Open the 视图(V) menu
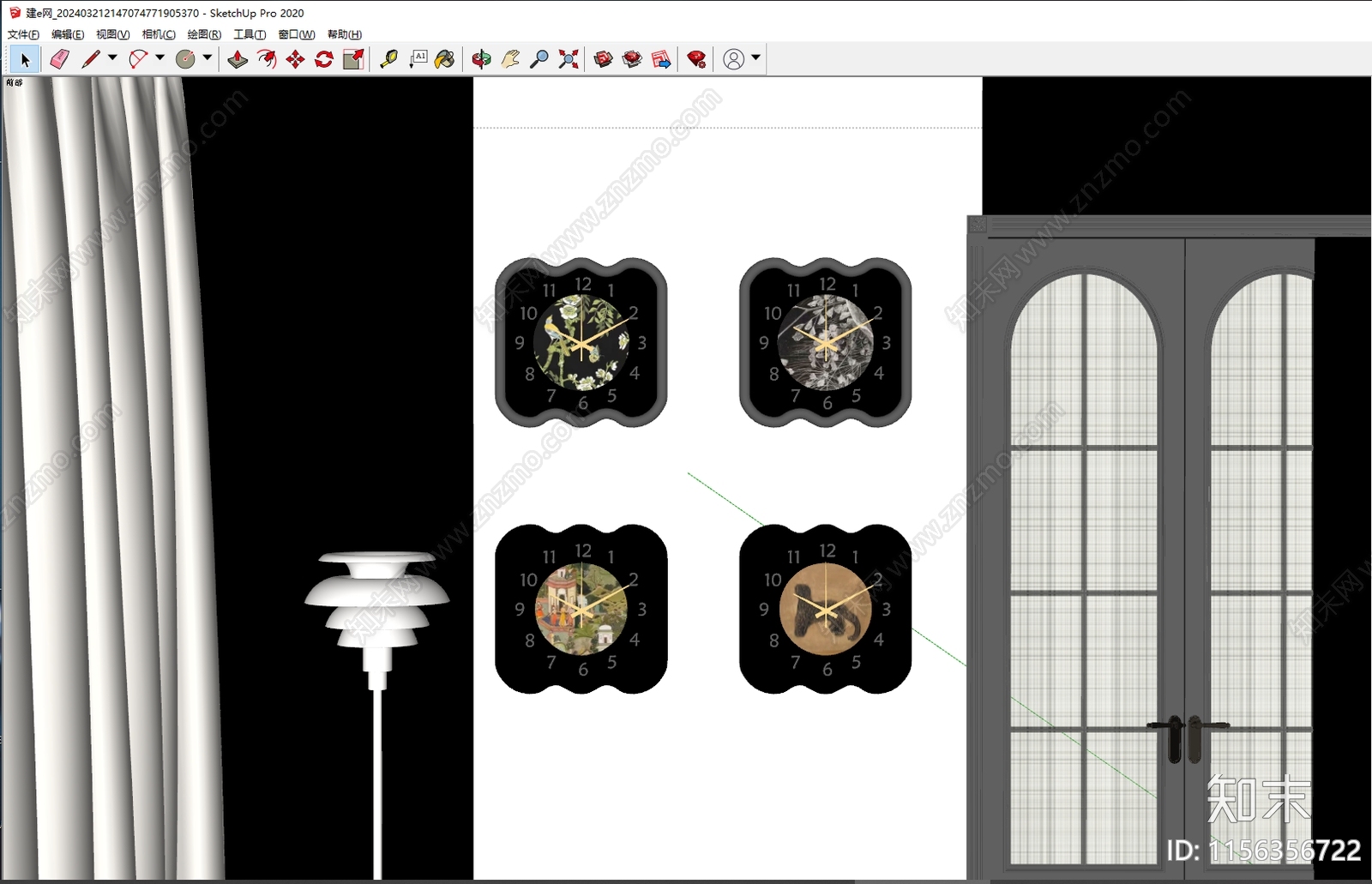The image size is (1372, 884). [x=112, y=34]
